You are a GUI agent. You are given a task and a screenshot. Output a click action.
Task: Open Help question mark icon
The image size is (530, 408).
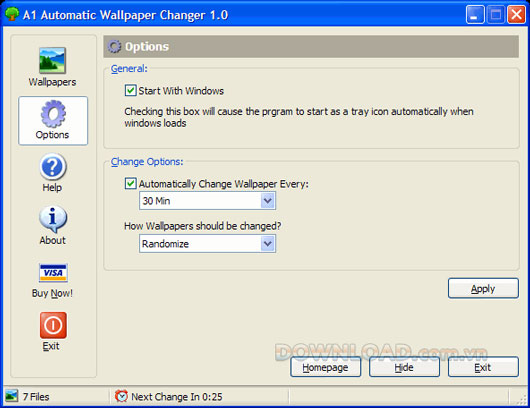click(x=53, y=167)
